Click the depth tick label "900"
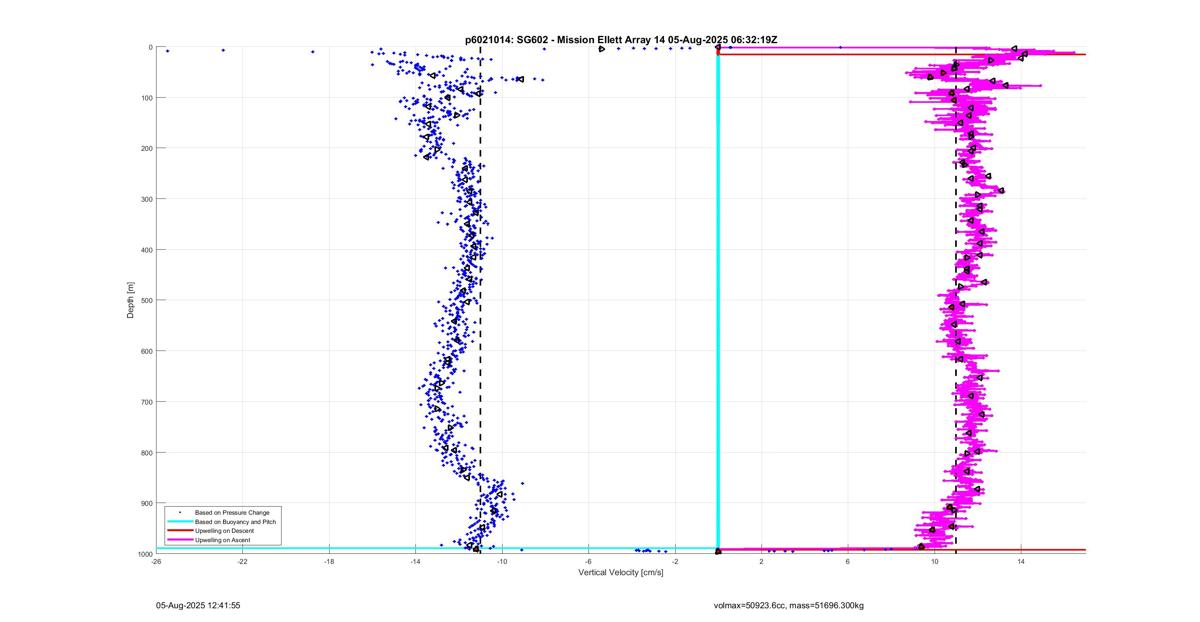The width and height of the screenshot is (1200, 622). pos(146,503)
